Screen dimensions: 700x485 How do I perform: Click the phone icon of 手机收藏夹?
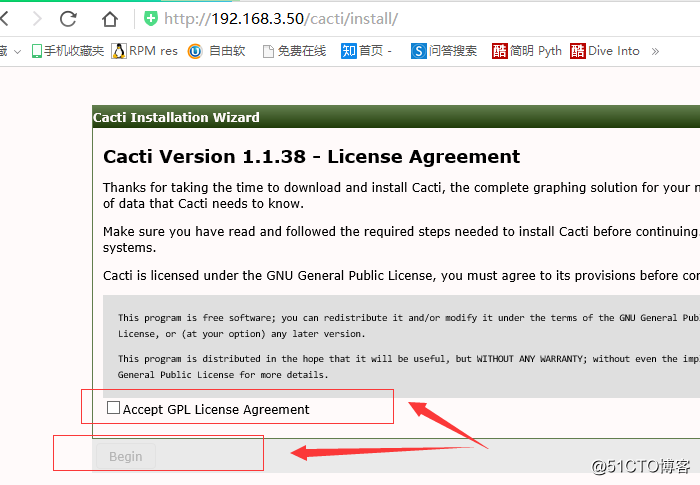click(37, 51)
